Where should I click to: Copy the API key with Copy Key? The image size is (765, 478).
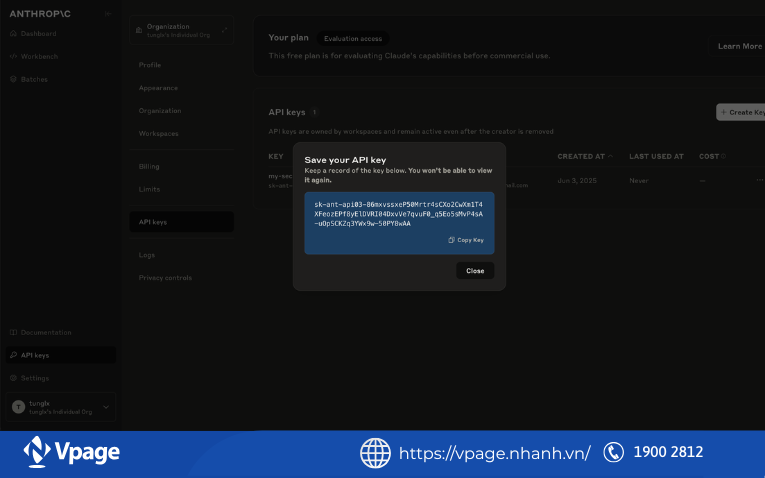coord(466,240)
